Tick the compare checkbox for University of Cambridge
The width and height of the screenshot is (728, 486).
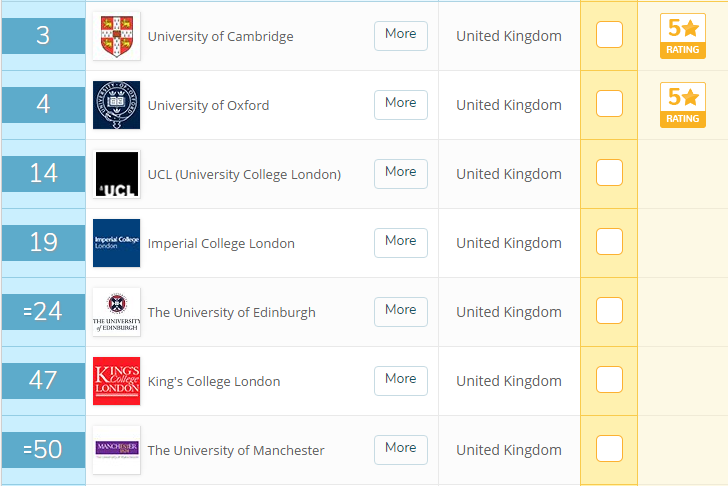[609, 35]
